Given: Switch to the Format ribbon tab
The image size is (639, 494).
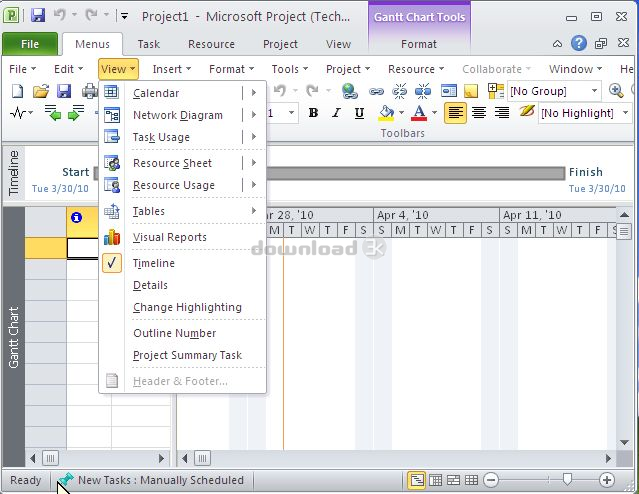Looking at the screenshot, I should (419, 44).
